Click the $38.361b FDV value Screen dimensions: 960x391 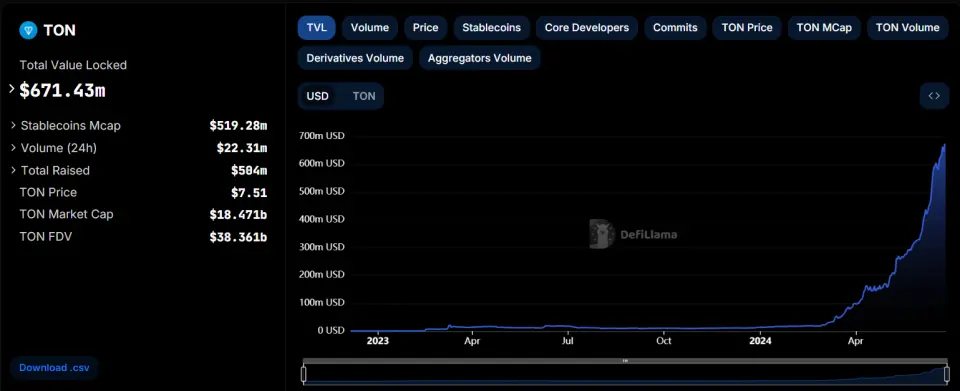pyautogui.click(x=238, y=237)
